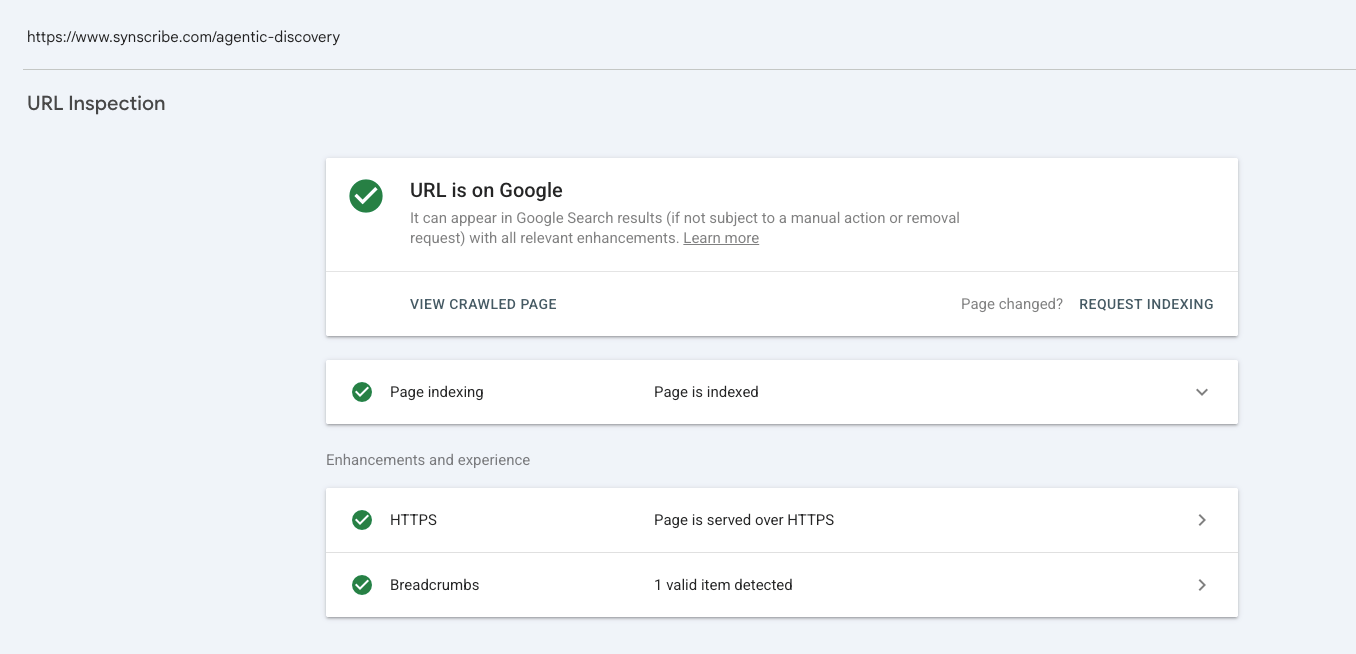This screenshot has width=1356, height=654.
Task: Click the inspected URL synscribe.com/agentic-discovery
Action: pos(183,37)
